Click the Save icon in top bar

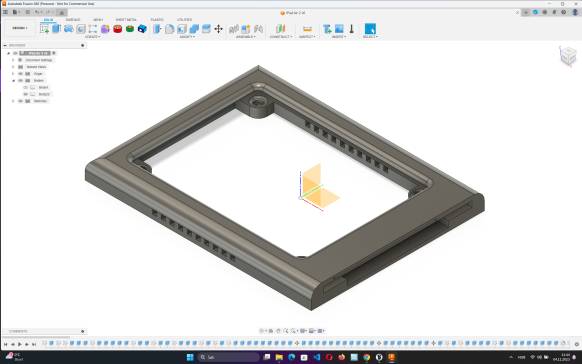tap(27, 12)
